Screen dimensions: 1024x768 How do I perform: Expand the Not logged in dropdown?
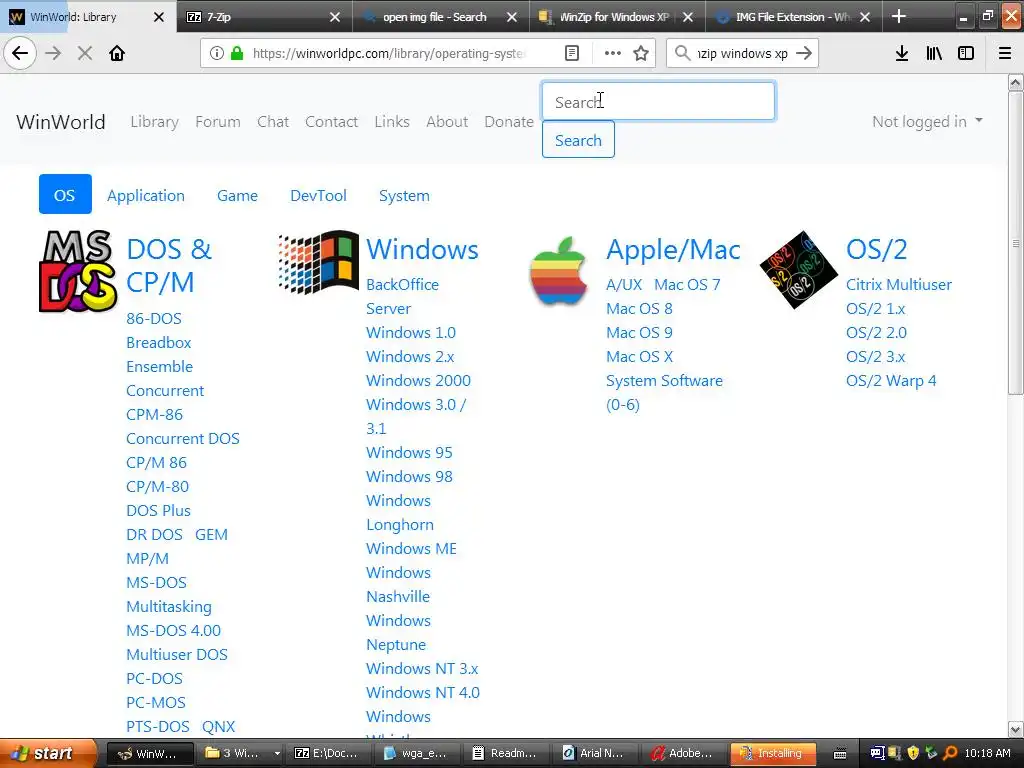click(x=927, y=121)
